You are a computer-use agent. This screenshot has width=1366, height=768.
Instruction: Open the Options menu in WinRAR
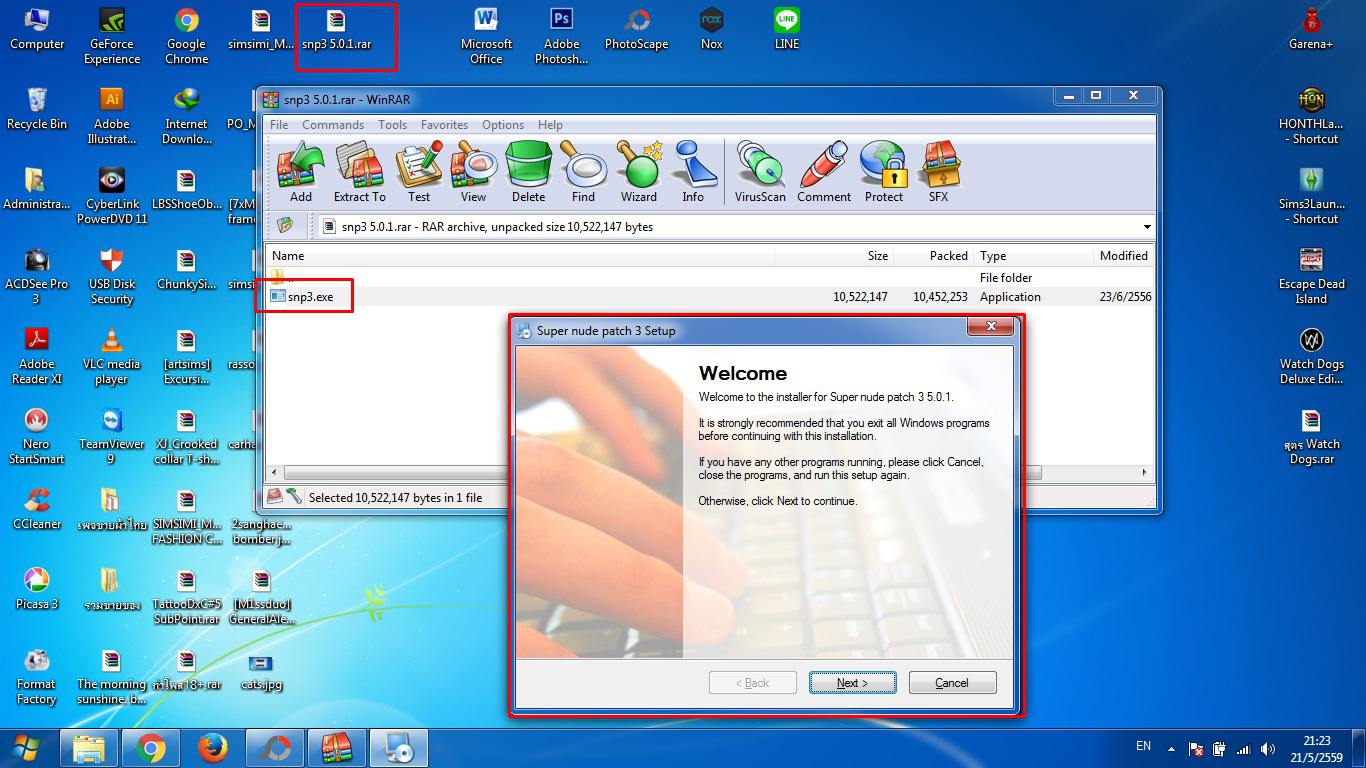503,125
